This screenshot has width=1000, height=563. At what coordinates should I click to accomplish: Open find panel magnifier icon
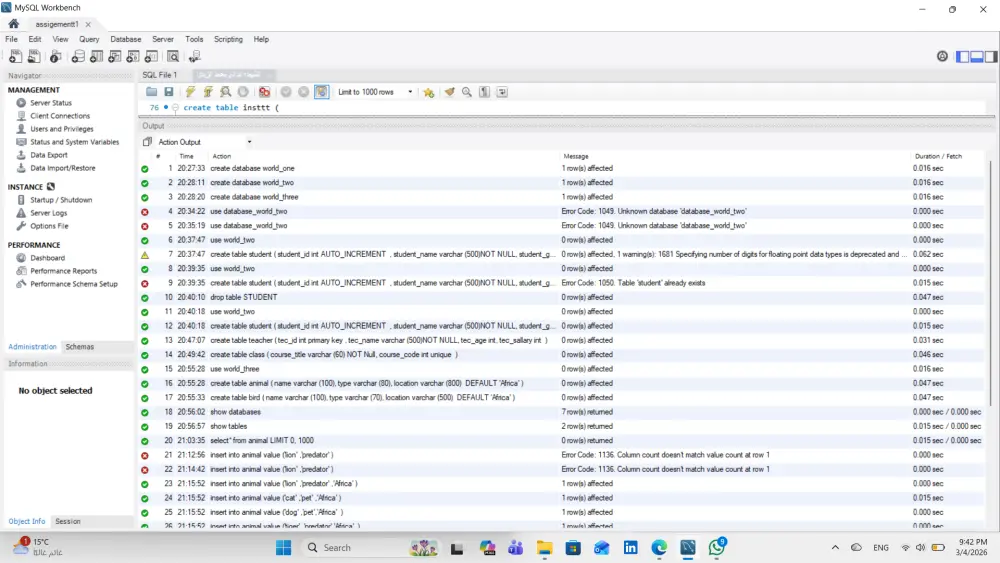(467, 92)
